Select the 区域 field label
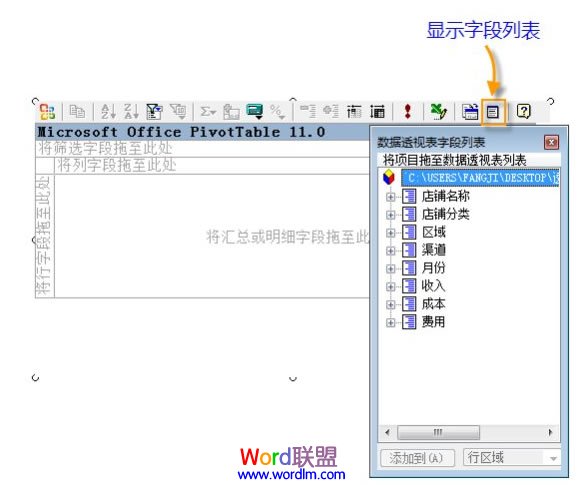Image resolution: width=583 pixels, height=485 pixels. tap(434, 232)
